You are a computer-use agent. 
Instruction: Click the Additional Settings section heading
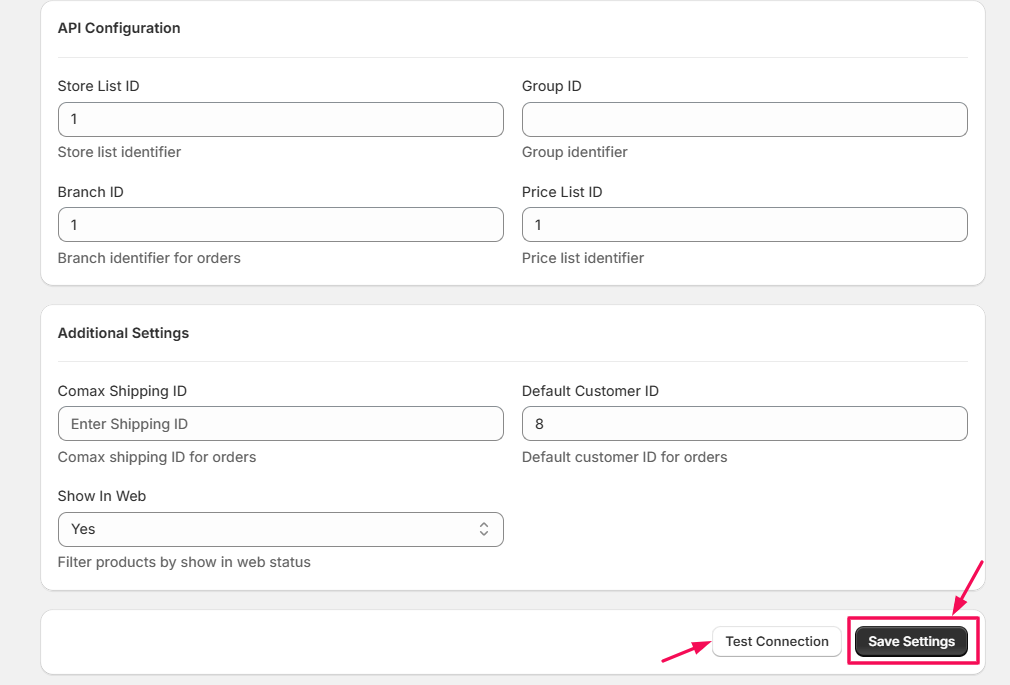click(x=123, y=333)
